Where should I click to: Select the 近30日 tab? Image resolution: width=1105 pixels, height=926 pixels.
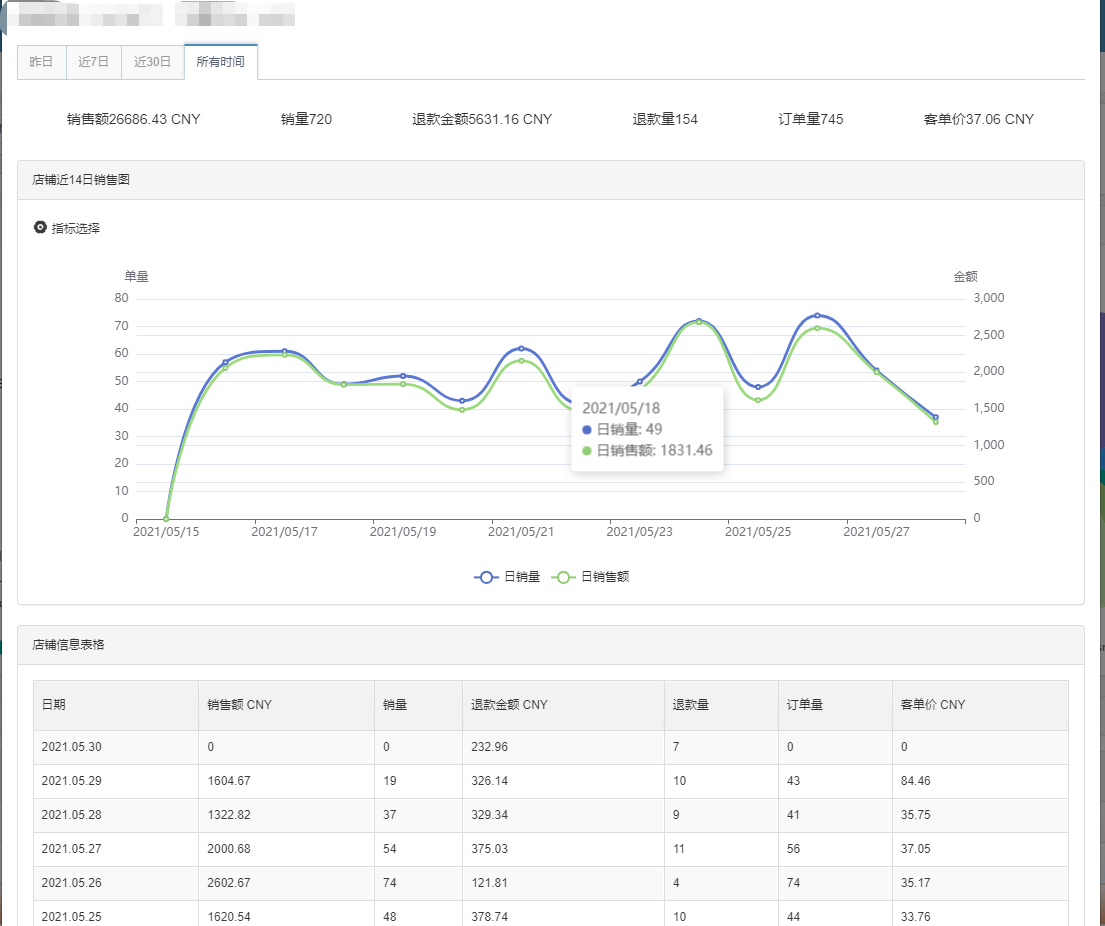[153, 62]
